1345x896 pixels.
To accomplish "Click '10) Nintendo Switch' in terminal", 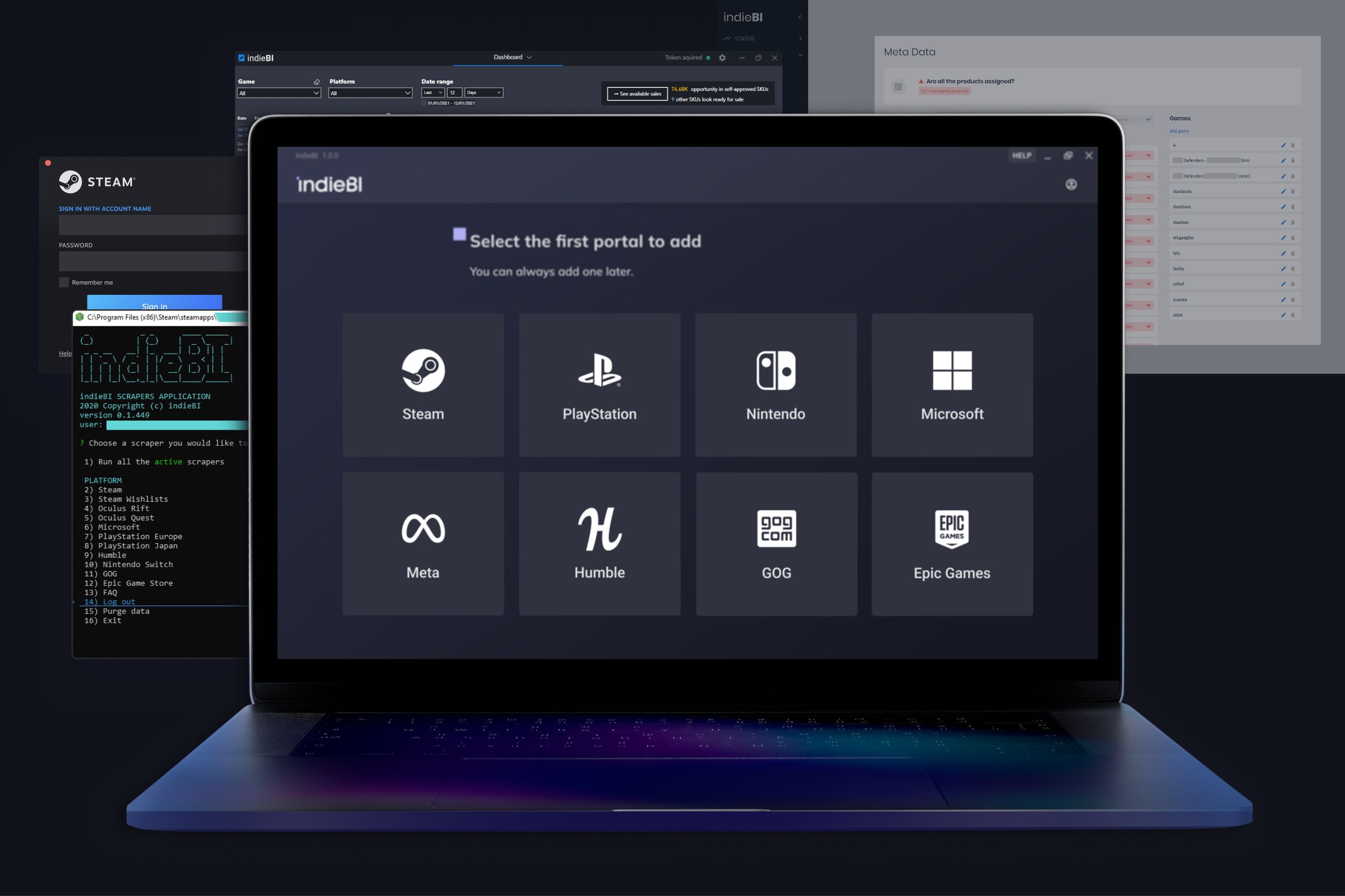I will tap(129, 565).
